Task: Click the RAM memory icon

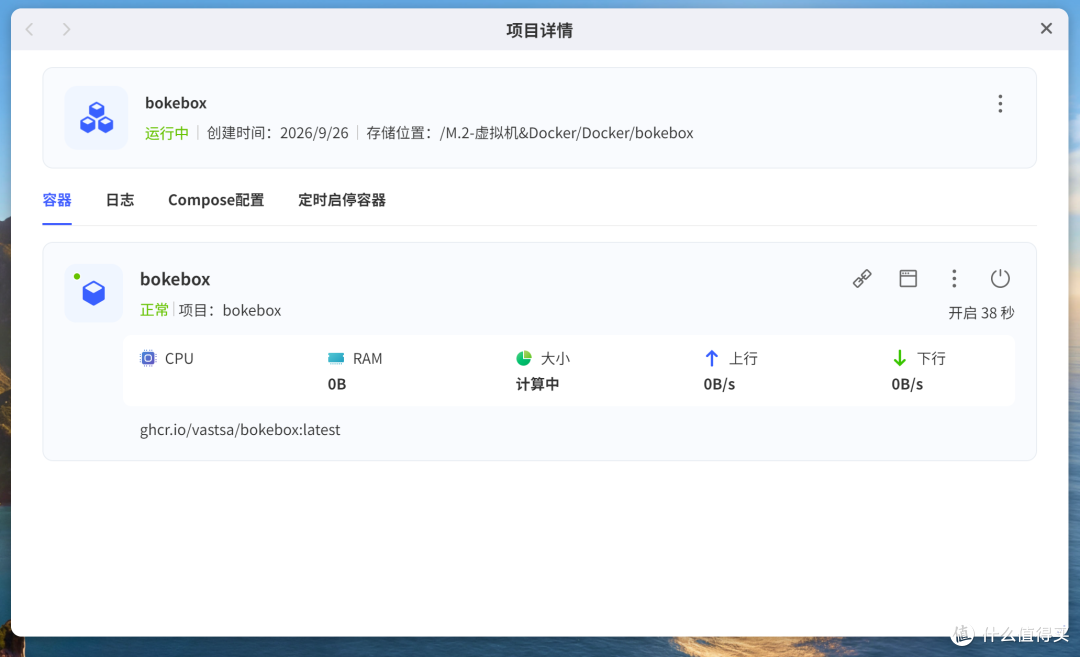Action: coord(336,358)
